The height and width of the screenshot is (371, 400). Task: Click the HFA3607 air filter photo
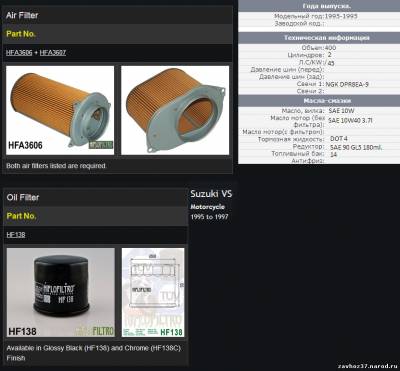[x=175, y=110]
